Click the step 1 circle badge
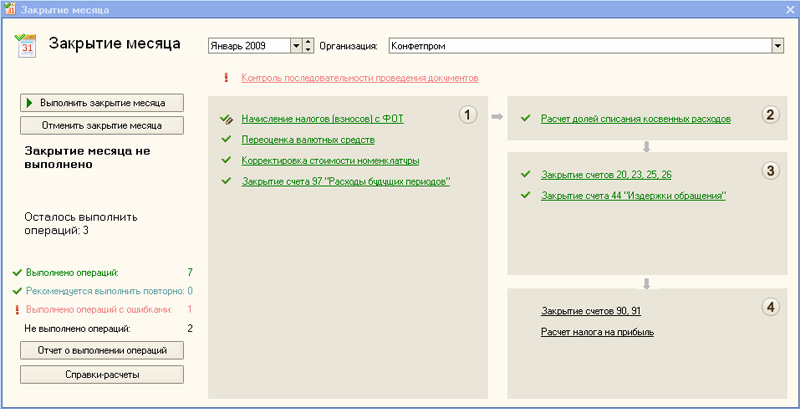The width and height of the screenshot is (800, 409). 467,115
